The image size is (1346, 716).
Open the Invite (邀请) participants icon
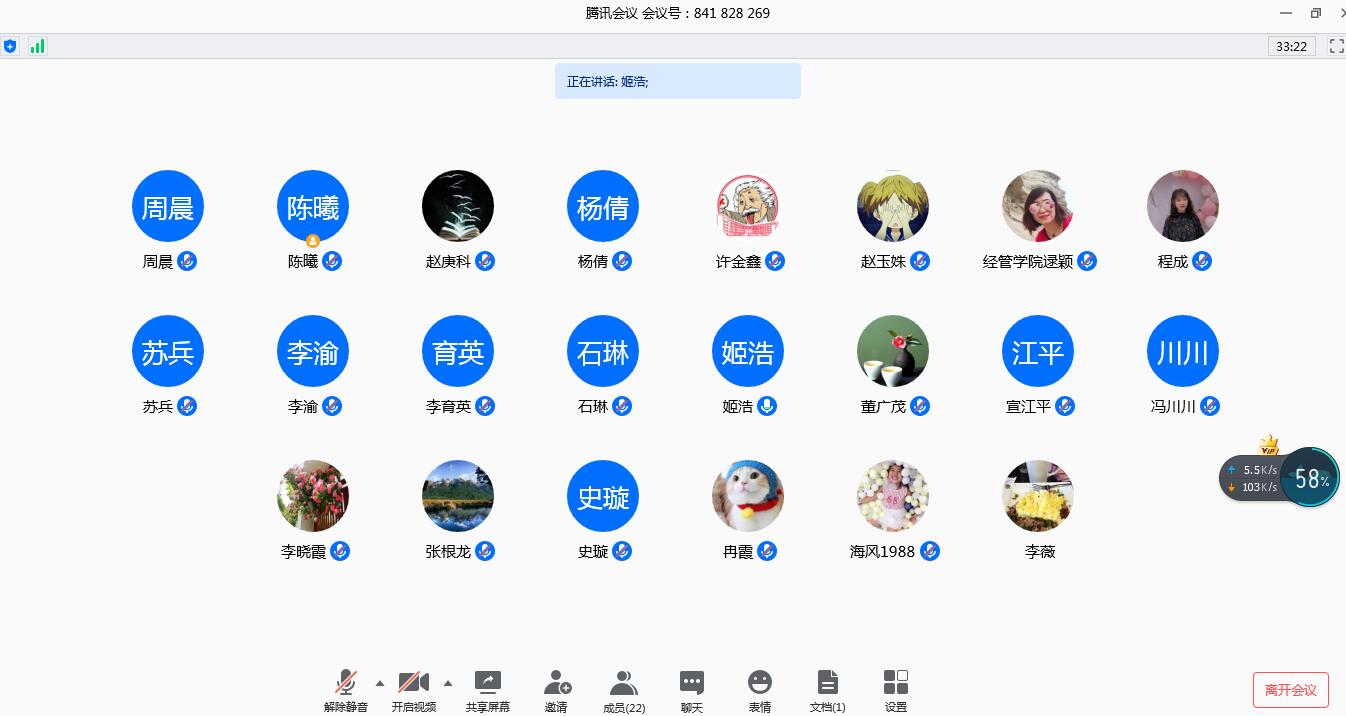click(x=556, y=683)
